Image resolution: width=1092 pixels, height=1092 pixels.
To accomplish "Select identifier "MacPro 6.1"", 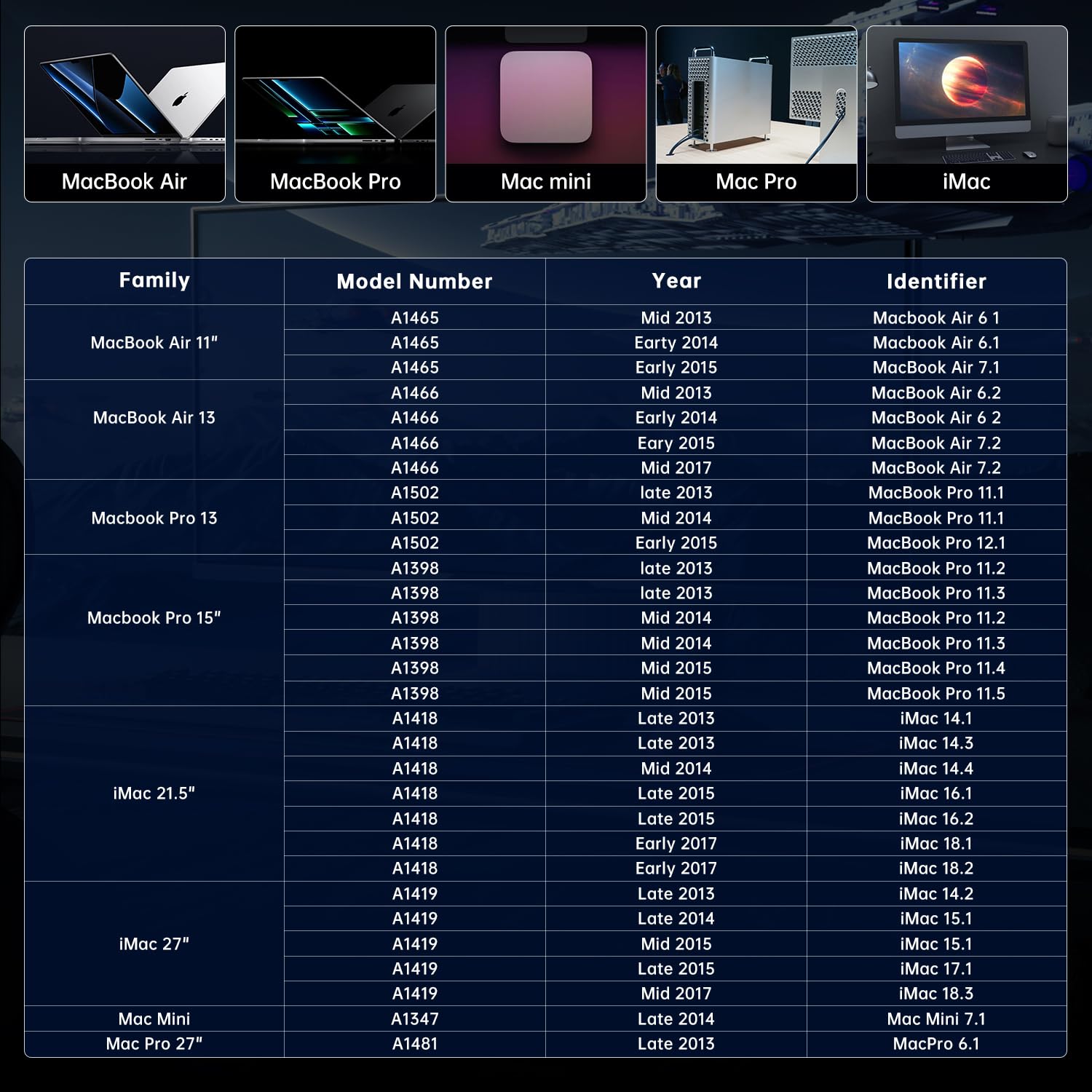I will coord(936,1044).
